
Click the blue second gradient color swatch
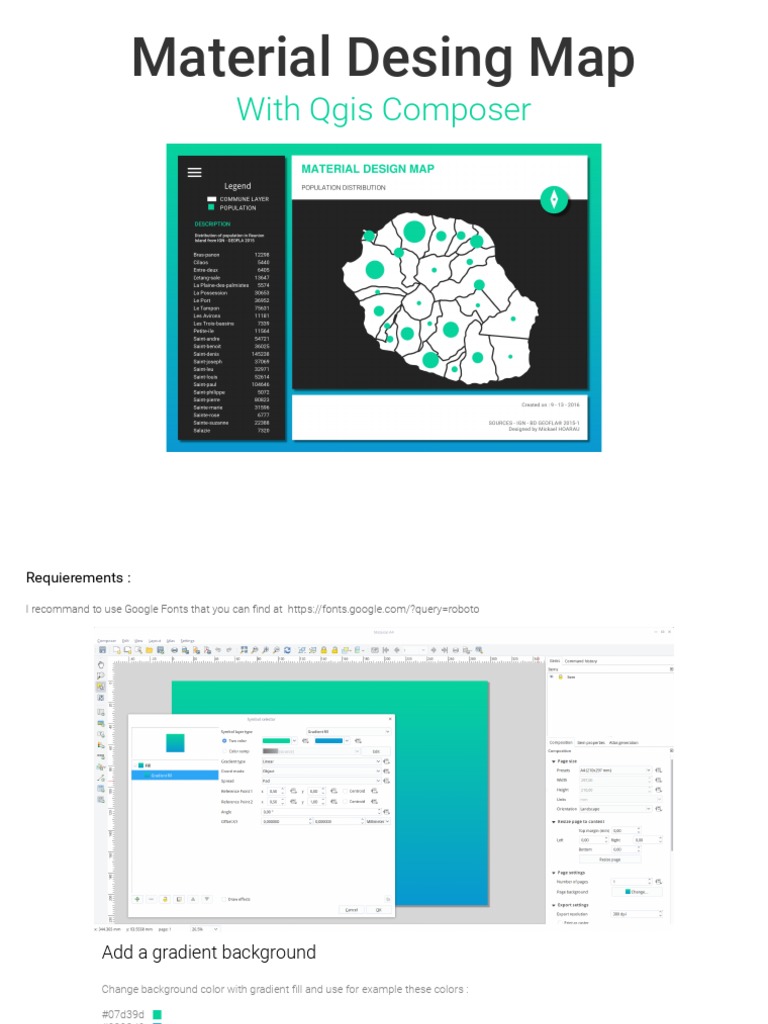[x=329, y=741]
